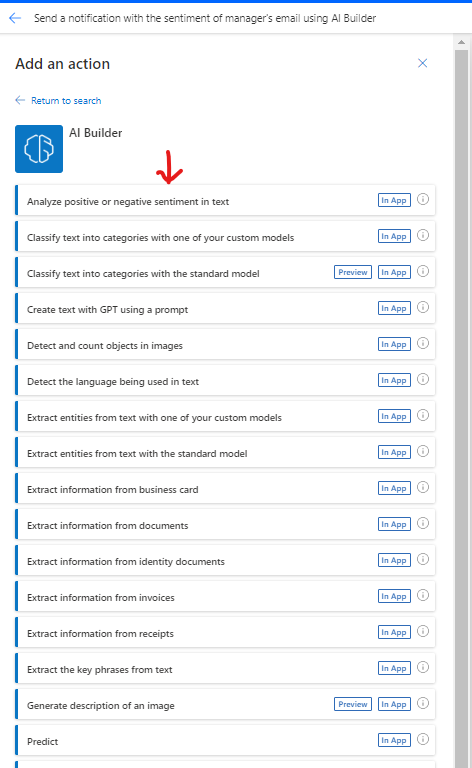Select Classify text into categories with the standard model
The height and width of the screenshot is (768, 472).
[x=225, y=272]
